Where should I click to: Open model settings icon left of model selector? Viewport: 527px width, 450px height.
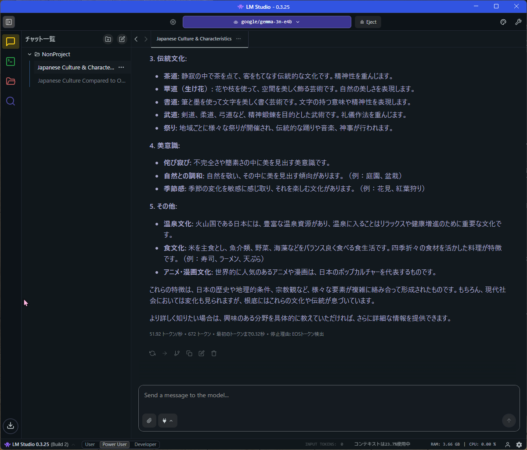click(173, 22)
